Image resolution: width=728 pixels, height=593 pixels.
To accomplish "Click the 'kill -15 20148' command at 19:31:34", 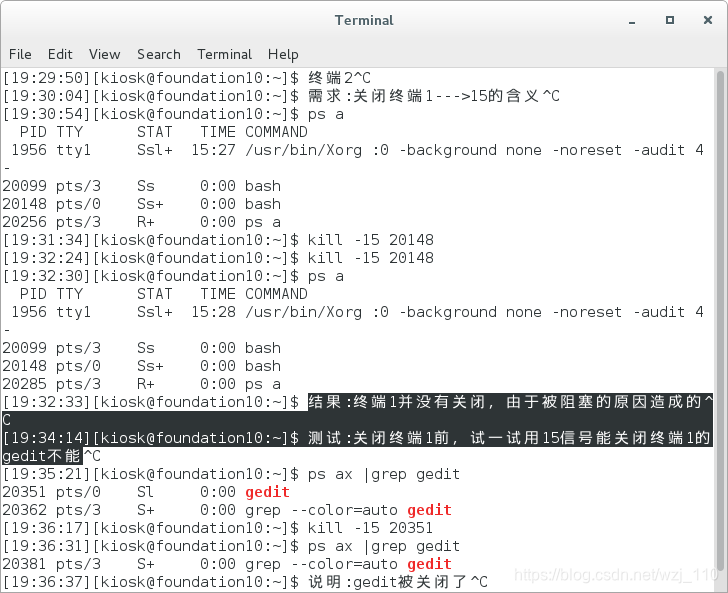I will 370,240.
